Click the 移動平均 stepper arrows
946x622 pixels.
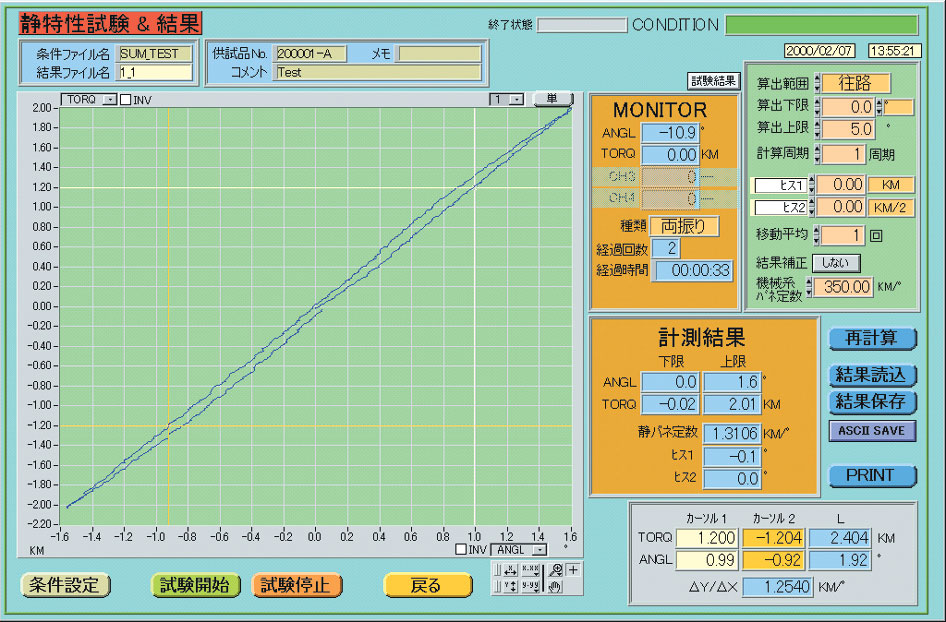click(816, 235)
